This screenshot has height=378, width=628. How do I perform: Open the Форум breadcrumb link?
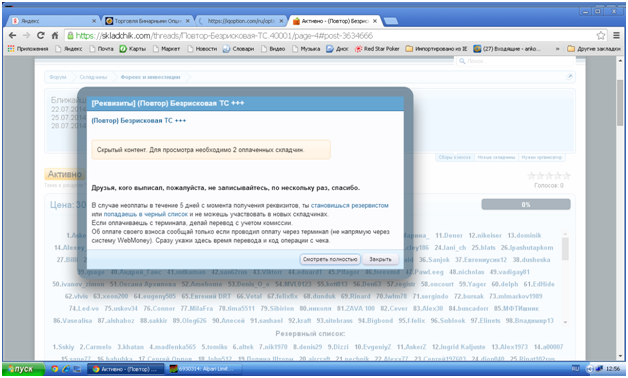tap(58, 77)
